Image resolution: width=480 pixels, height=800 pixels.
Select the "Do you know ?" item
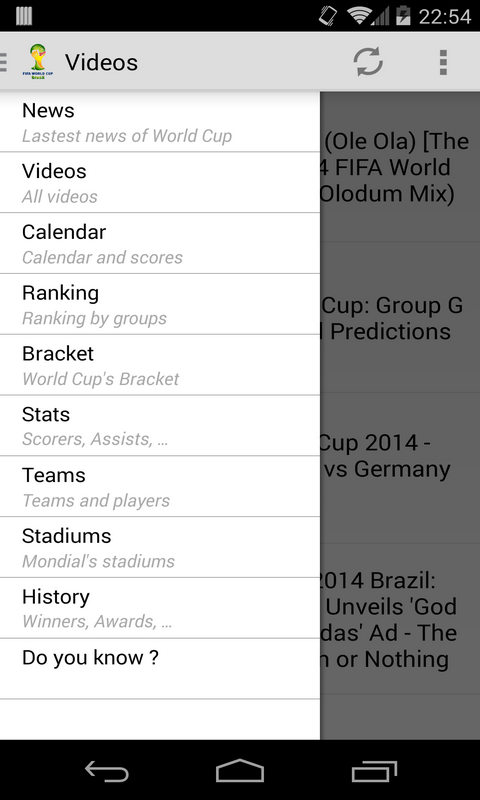[x=160, y=668]
